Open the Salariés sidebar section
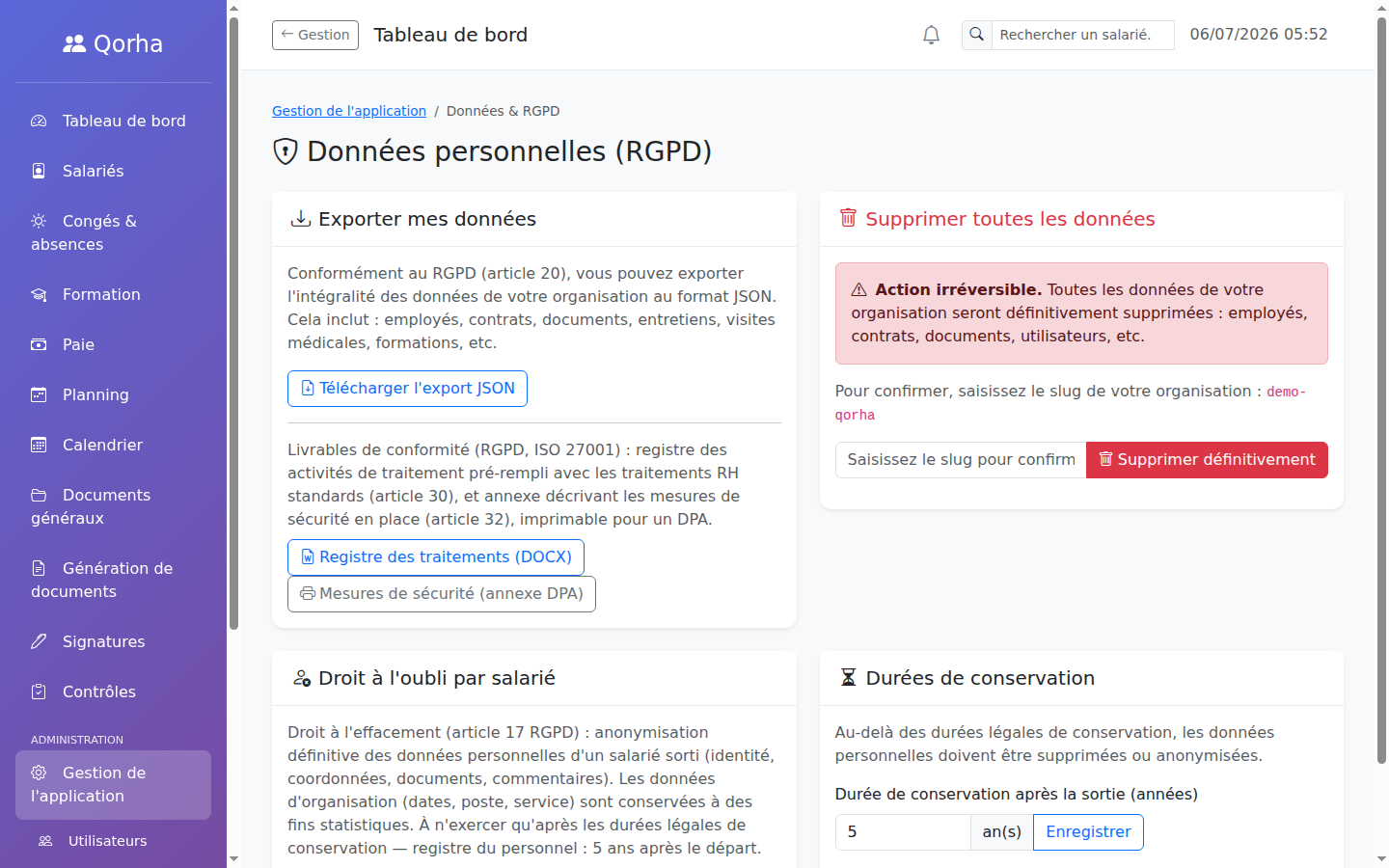Screen dimensions: 1389x868 pos(113,171)
